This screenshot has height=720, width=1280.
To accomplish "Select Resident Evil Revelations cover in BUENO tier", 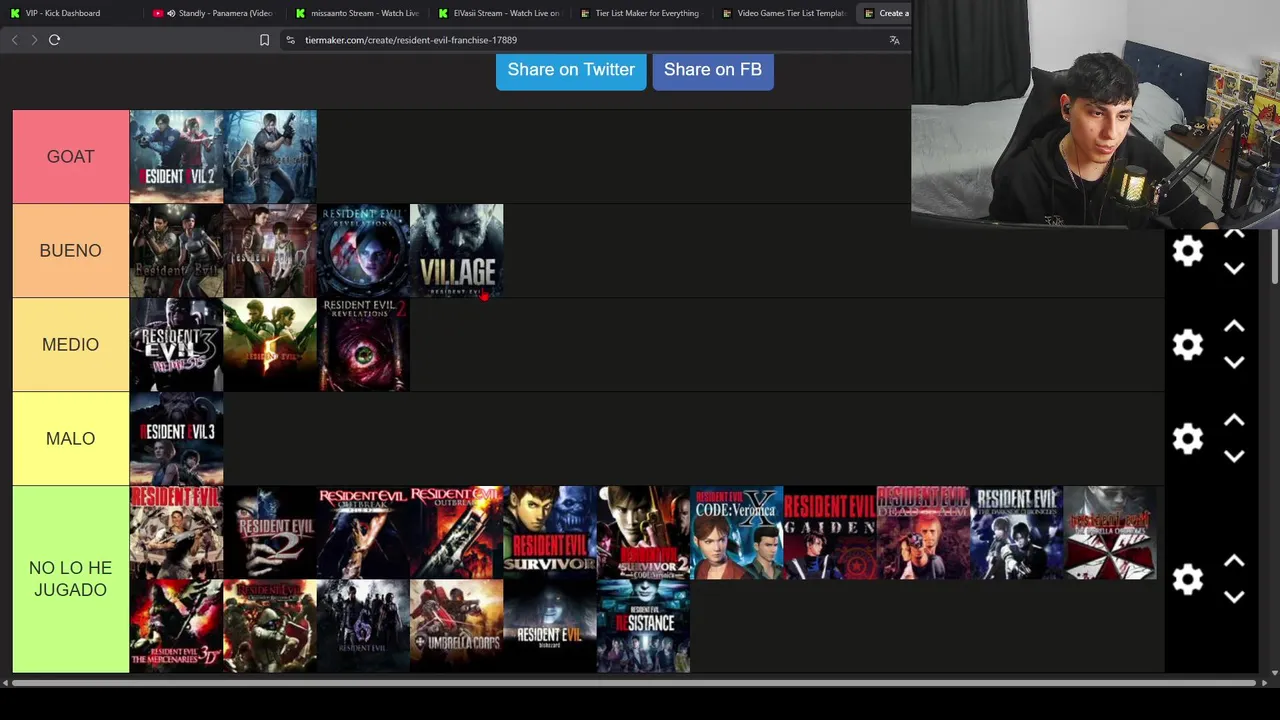I will click(363, 251).
